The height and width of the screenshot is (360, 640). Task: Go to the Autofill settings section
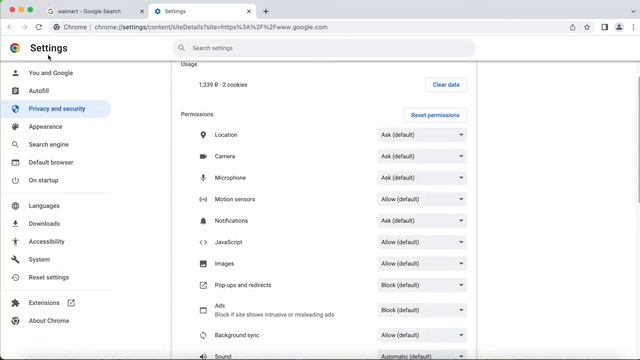(x=39, y=91)
